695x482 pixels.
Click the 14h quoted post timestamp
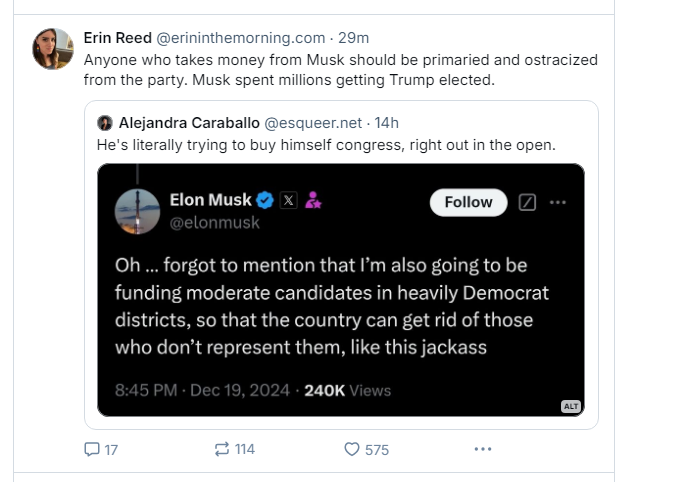point(386,123)
